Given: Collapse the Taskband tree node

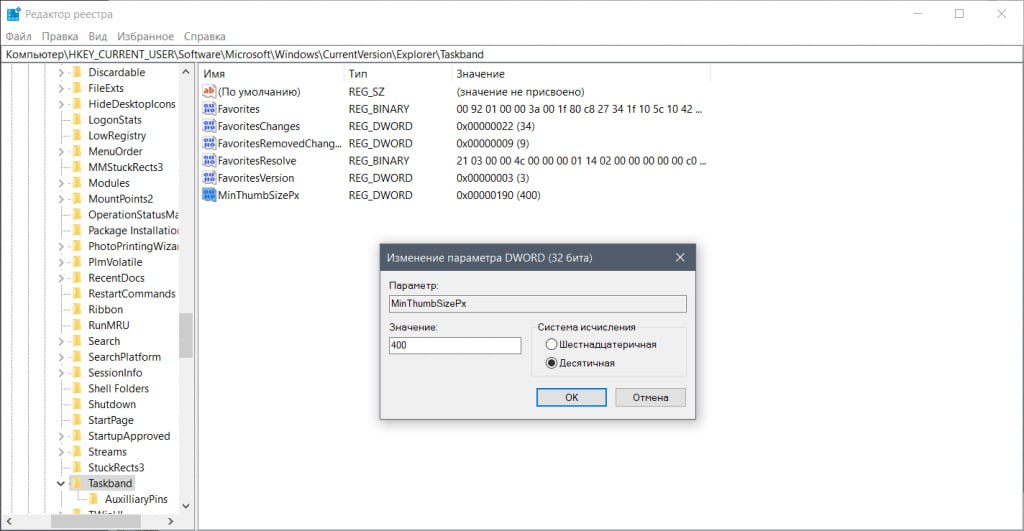Looking at the screenshot, I should [x=61, y=483].
